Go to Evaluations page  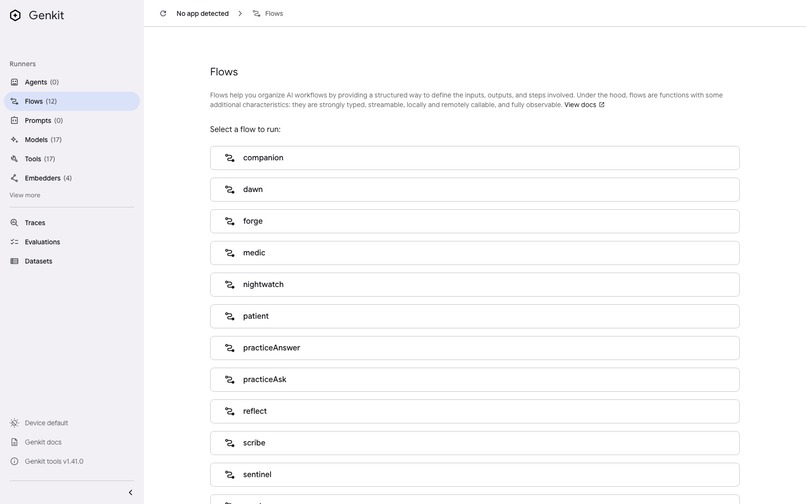[x=72, y=242]
